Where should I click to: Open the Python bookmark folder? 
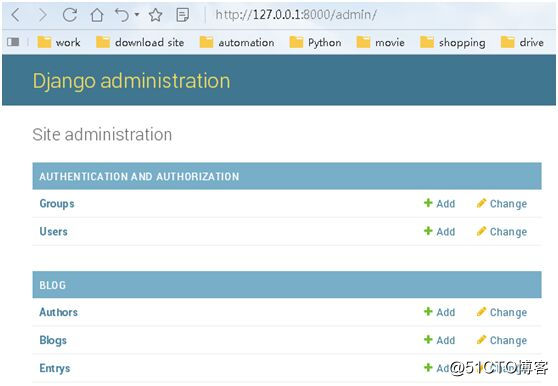(x=315, y=42)
